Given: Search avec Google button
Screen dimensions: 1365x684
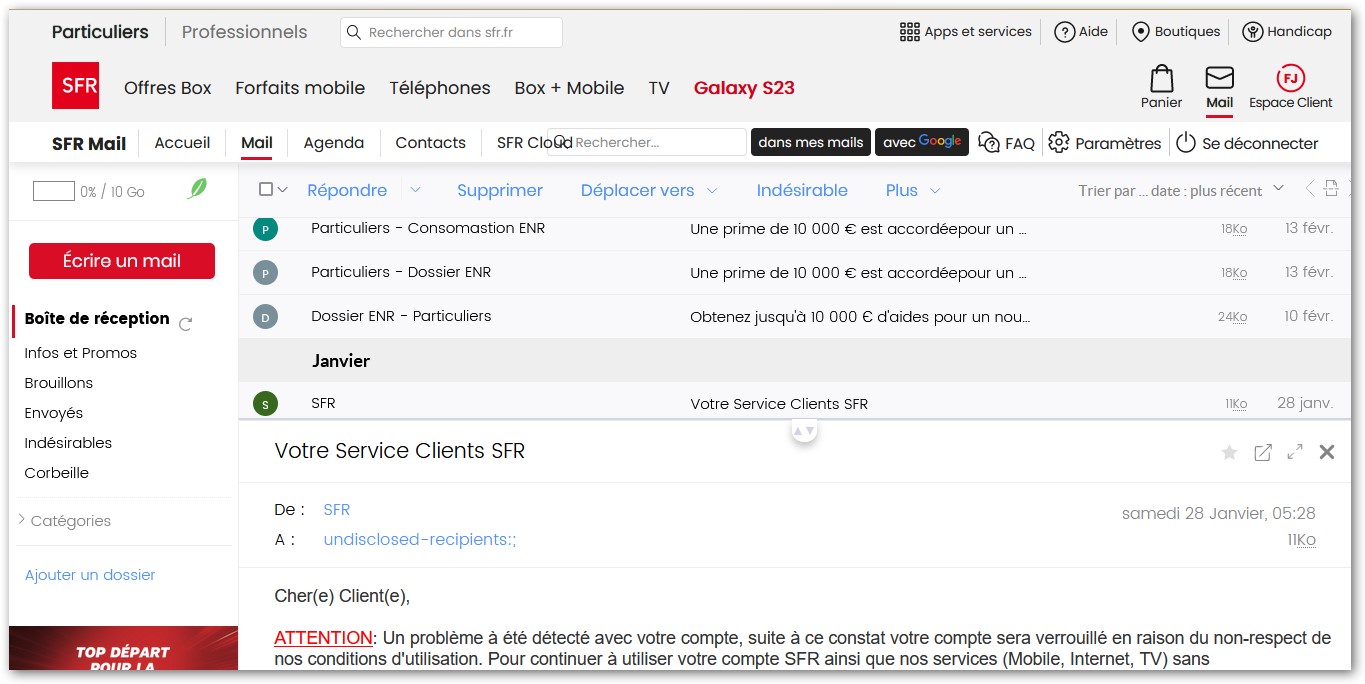Looking at the screenshot, I should coord(922,142).
